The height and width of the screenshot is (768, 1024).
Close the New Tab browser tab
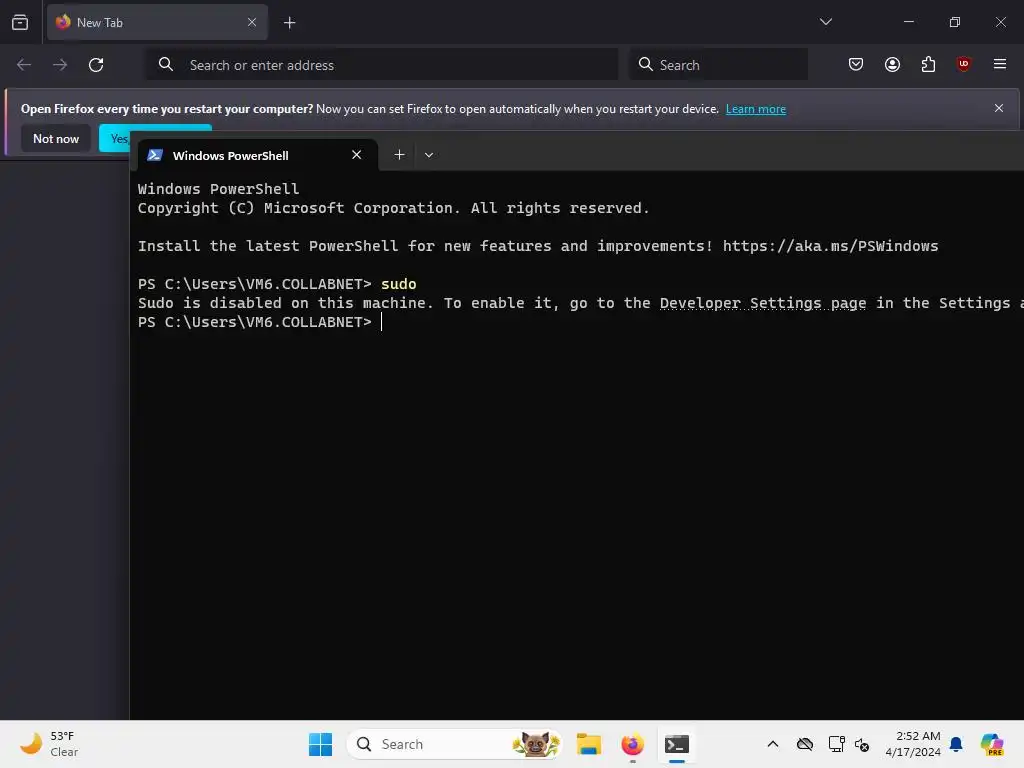[x=252, y=22]
